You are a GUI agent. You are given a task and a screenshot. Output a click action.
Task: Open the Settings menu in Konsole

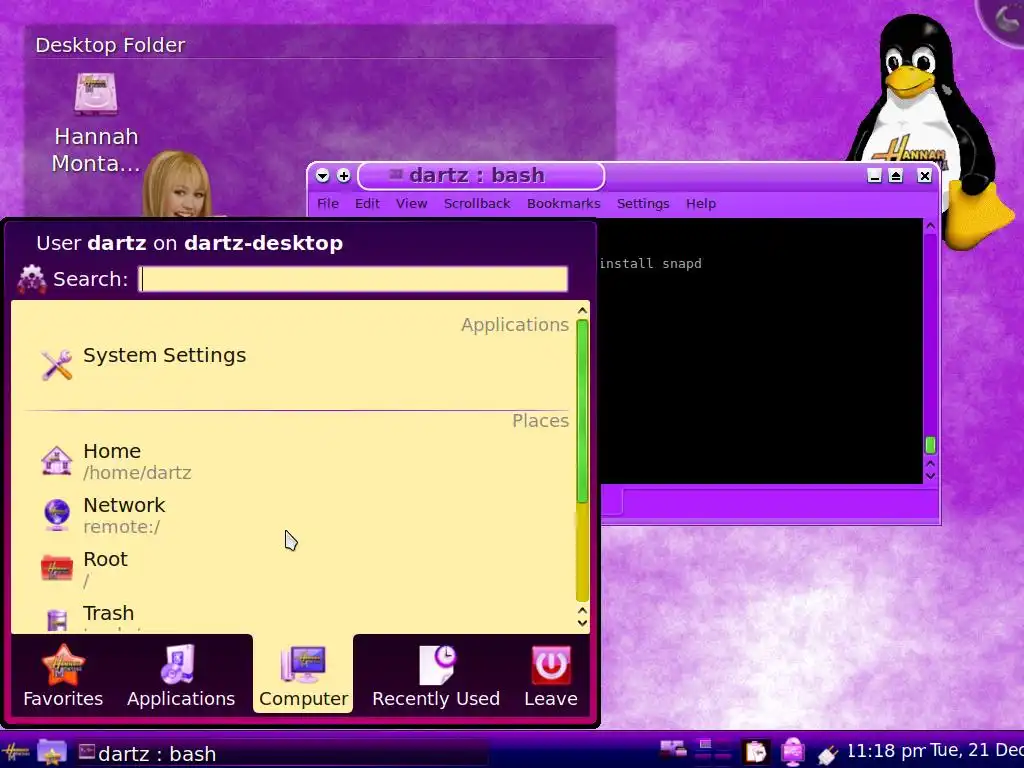click(643, 204)
